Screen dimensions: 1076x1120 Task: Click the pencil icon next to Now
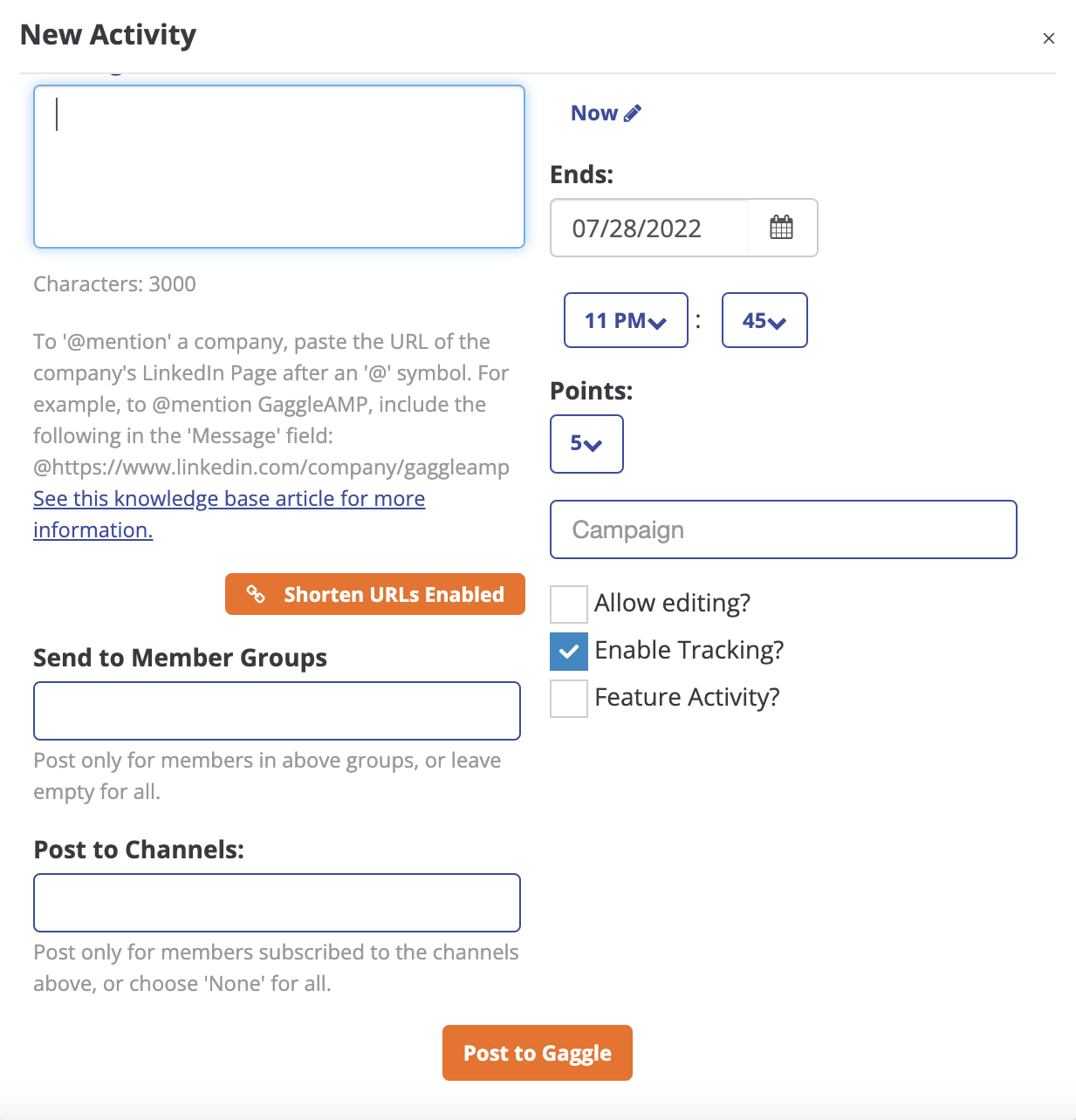[x=633, y=112]
